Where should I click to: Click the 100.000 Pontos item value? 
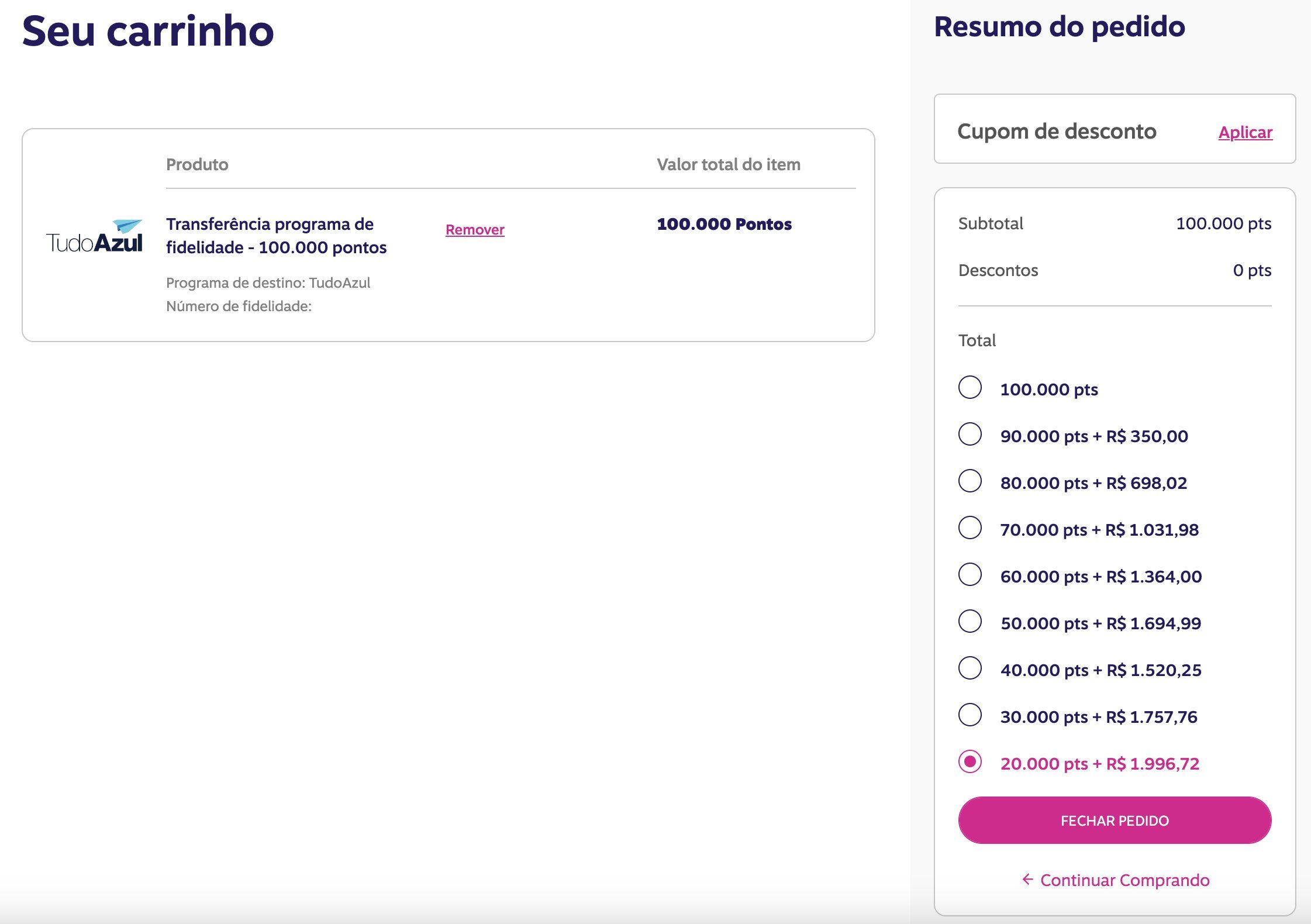[x=724, y=224]
